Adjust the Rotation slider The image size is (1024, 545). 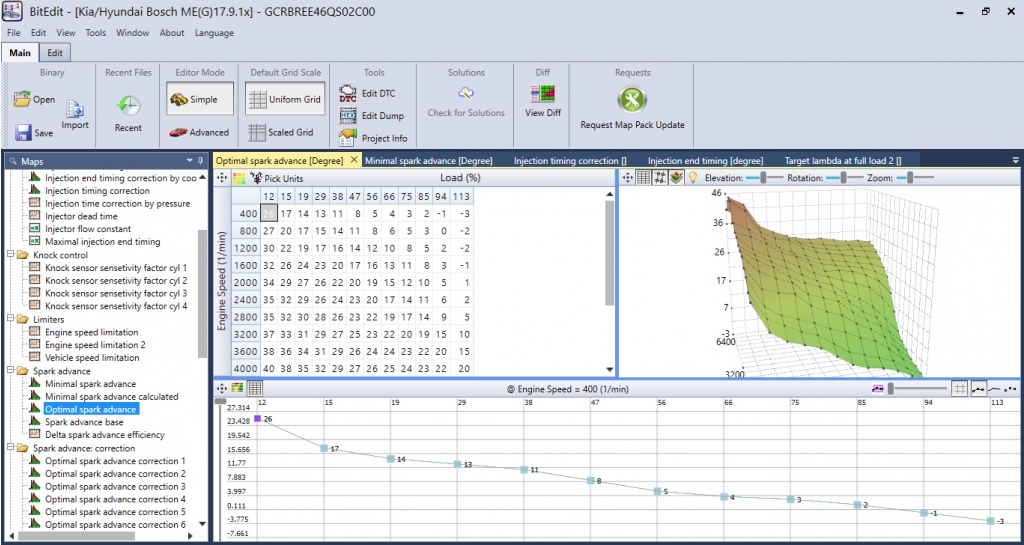coord(844,178)
